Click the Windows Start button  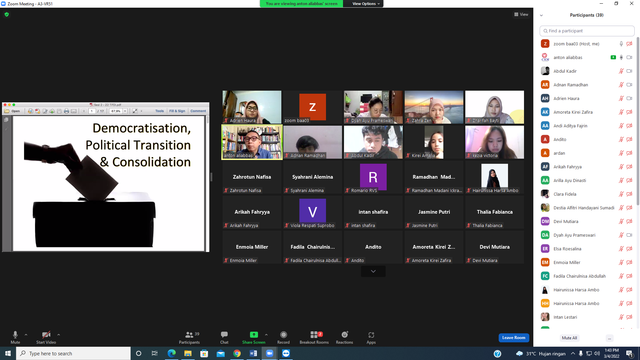click(x=8, y=353)
